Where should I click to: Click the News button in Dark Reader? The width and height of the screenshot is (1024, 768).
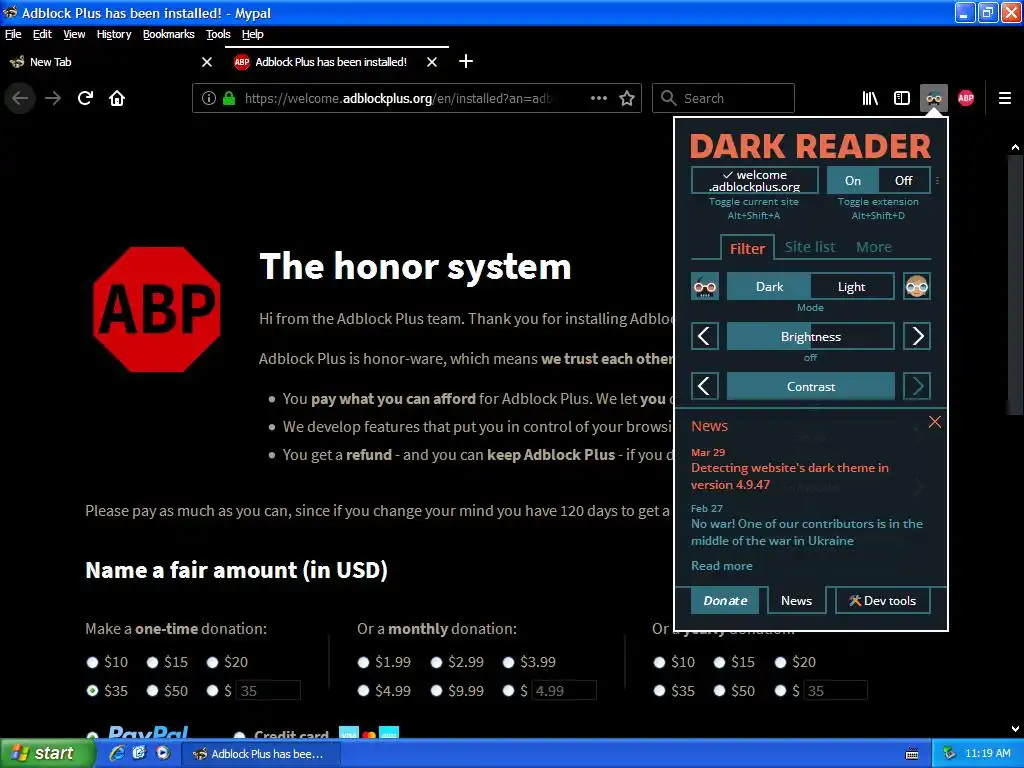796,601
